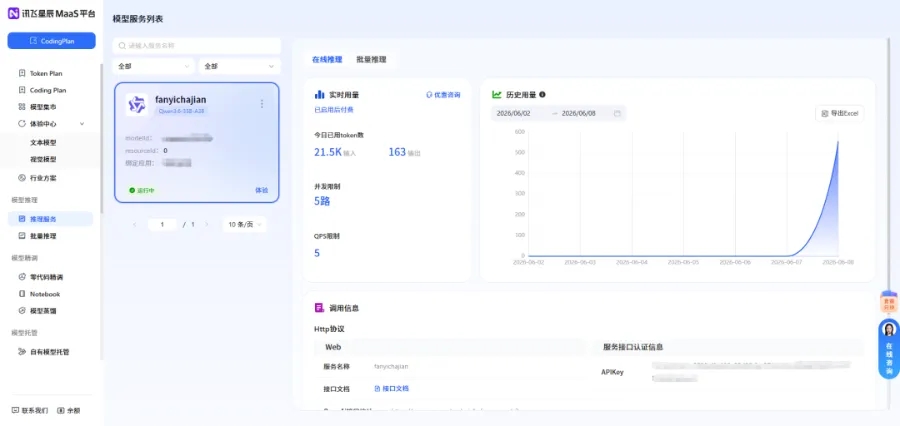This screenshot has height=426, width=900.
Task: Open the date range calendar icon
Action: point(617,113)
